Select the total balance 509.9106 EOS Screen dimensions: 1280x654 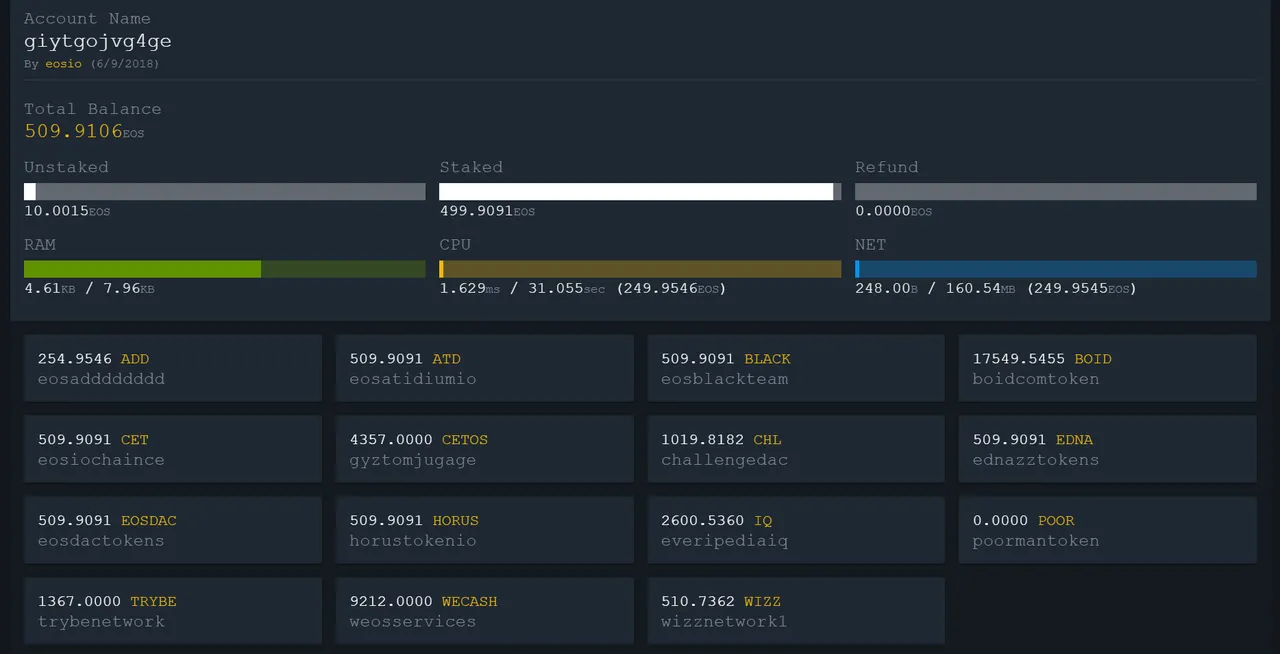84,131
